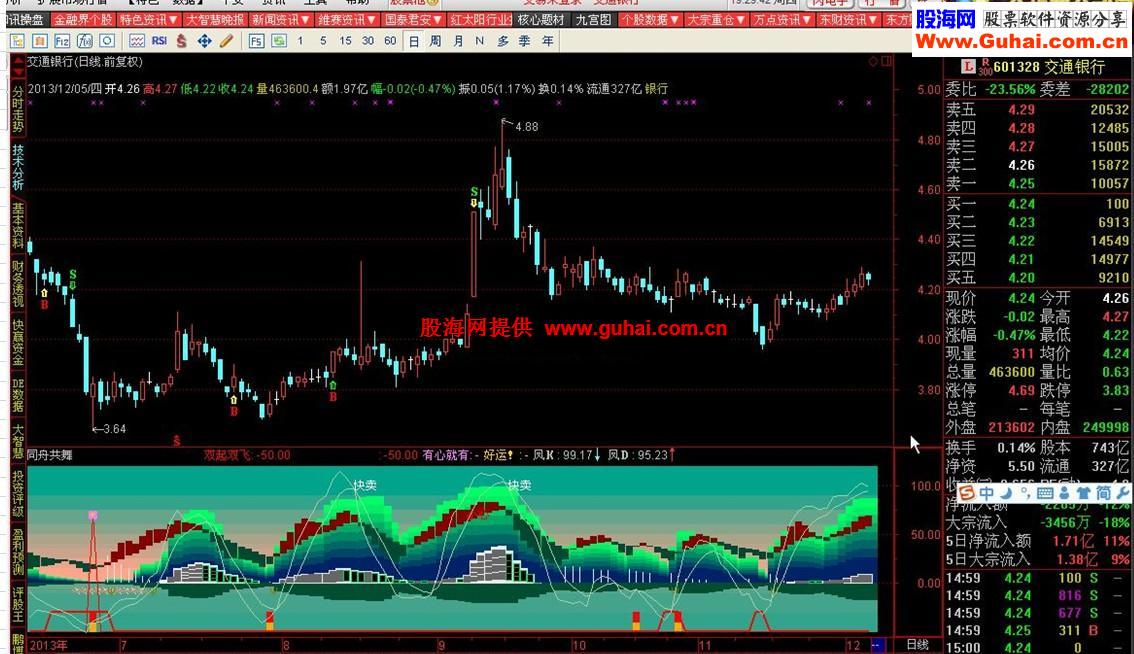
Task: Open the 快赢资金 sidebar tab
Action: click(18, 341)
